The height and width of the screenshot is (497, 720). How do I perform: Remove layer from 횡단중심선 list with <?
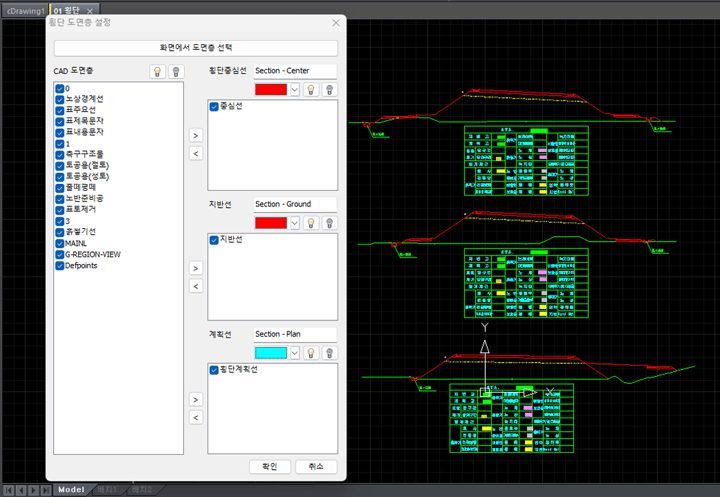[x=196, y=153]
